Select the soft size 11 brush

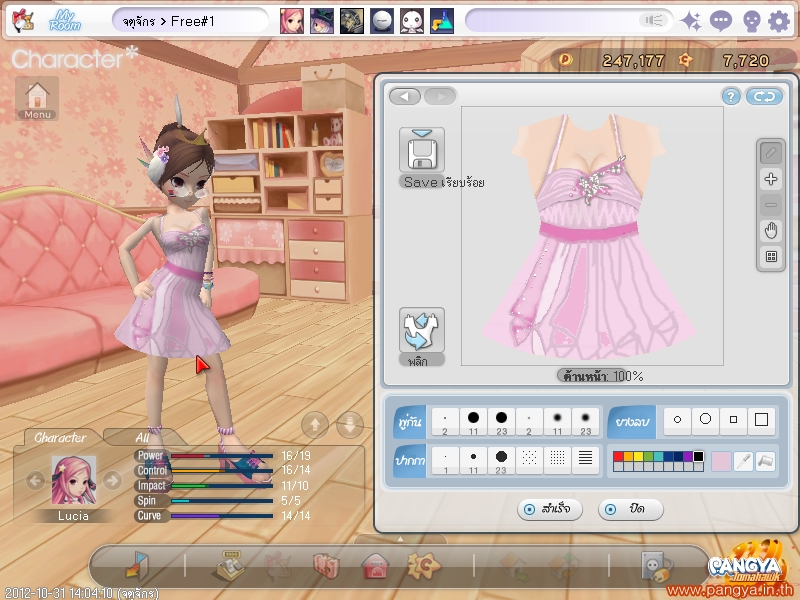pos(557,421)
